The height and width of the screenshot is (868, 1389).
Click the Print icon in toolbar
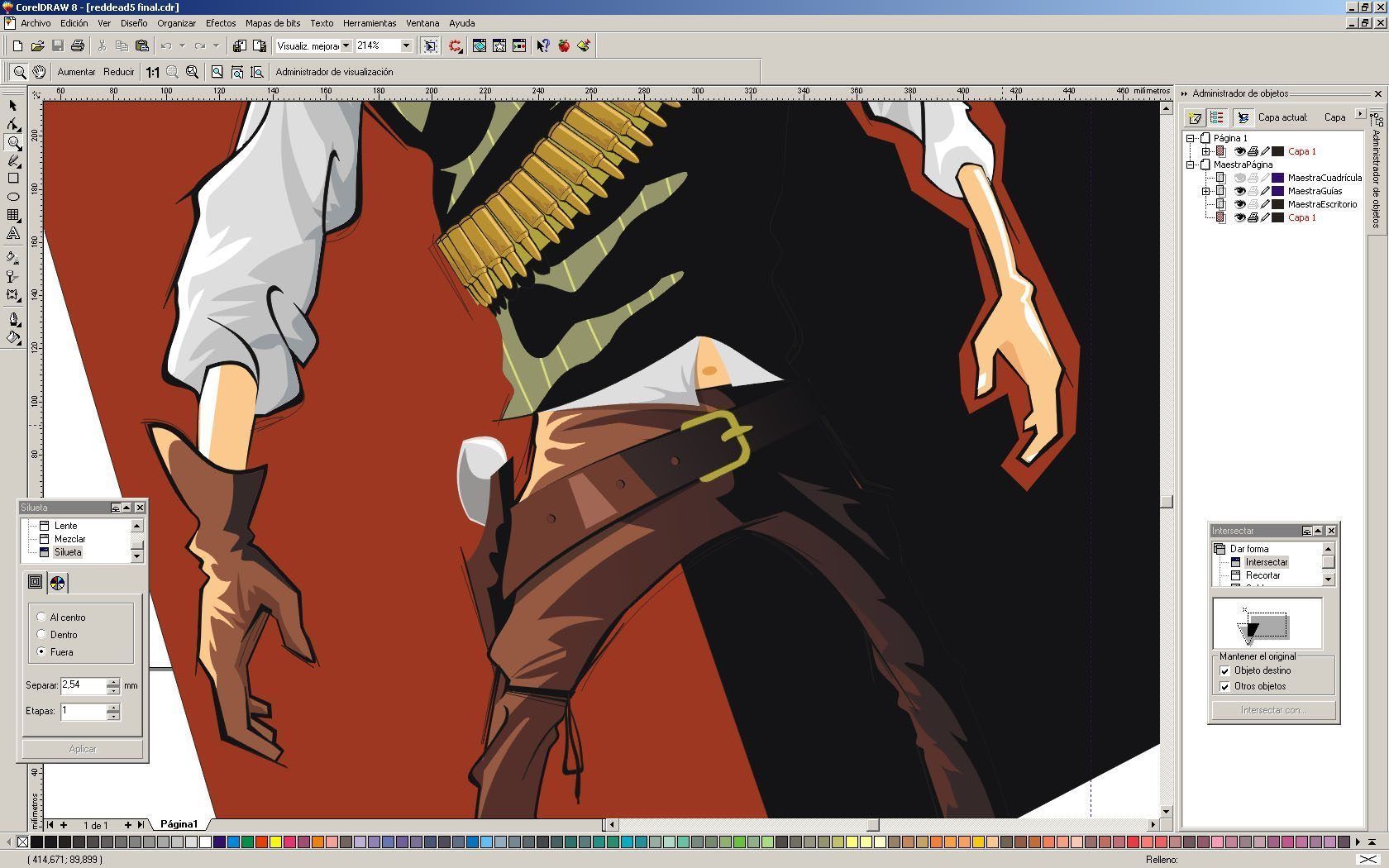click(x=78, y=46)
